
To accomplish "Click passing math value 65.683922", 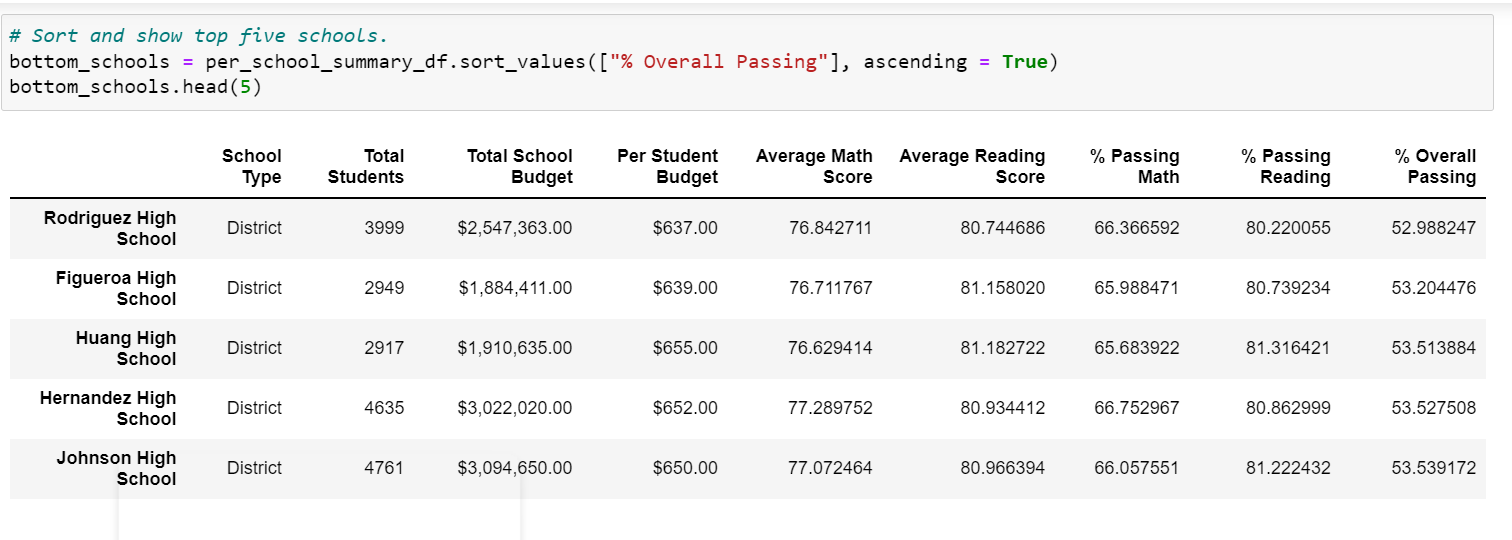I will pyautogui.click(x=1137, y=348).
